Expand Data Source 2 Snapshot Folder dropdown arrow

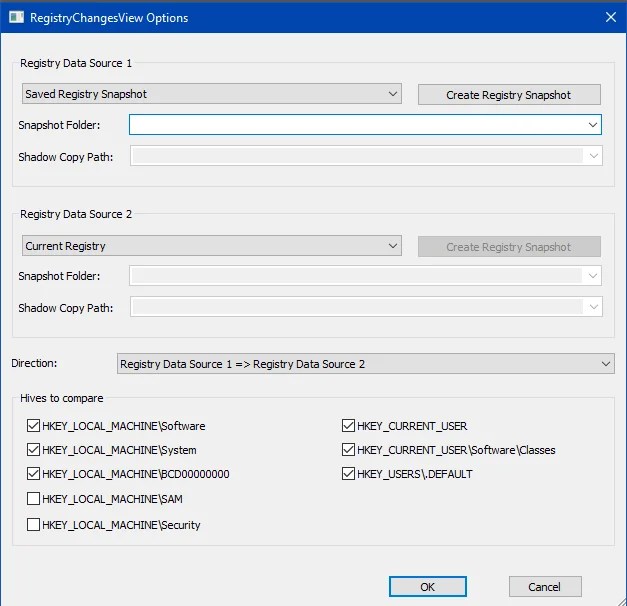click(593, 276)
